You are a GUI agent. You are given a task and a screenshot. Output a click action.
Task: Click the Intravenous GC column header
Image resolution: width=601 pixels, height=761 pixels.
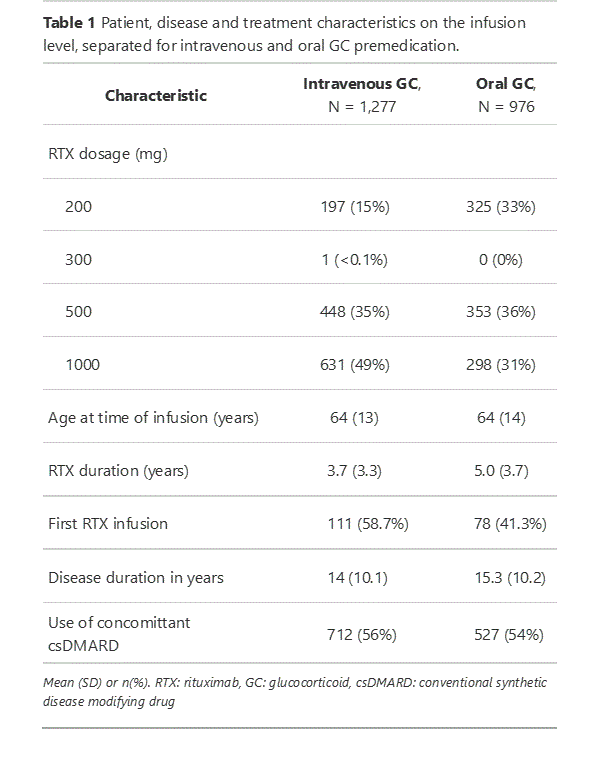point(361,95)
